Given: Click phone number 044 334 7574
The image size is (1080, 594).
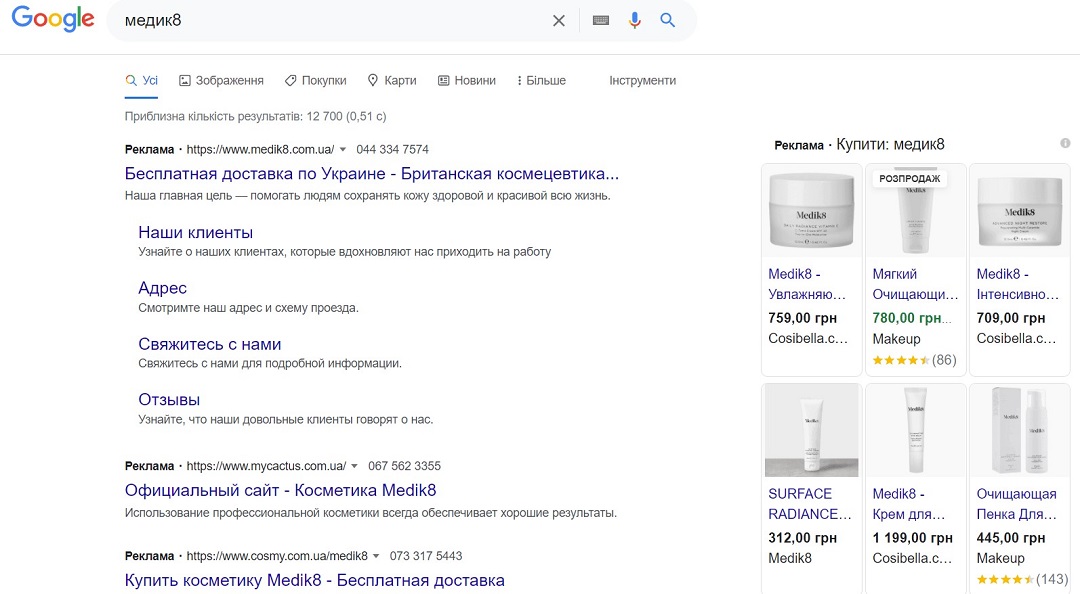Looking at the screenshot, I should point(393,150).
